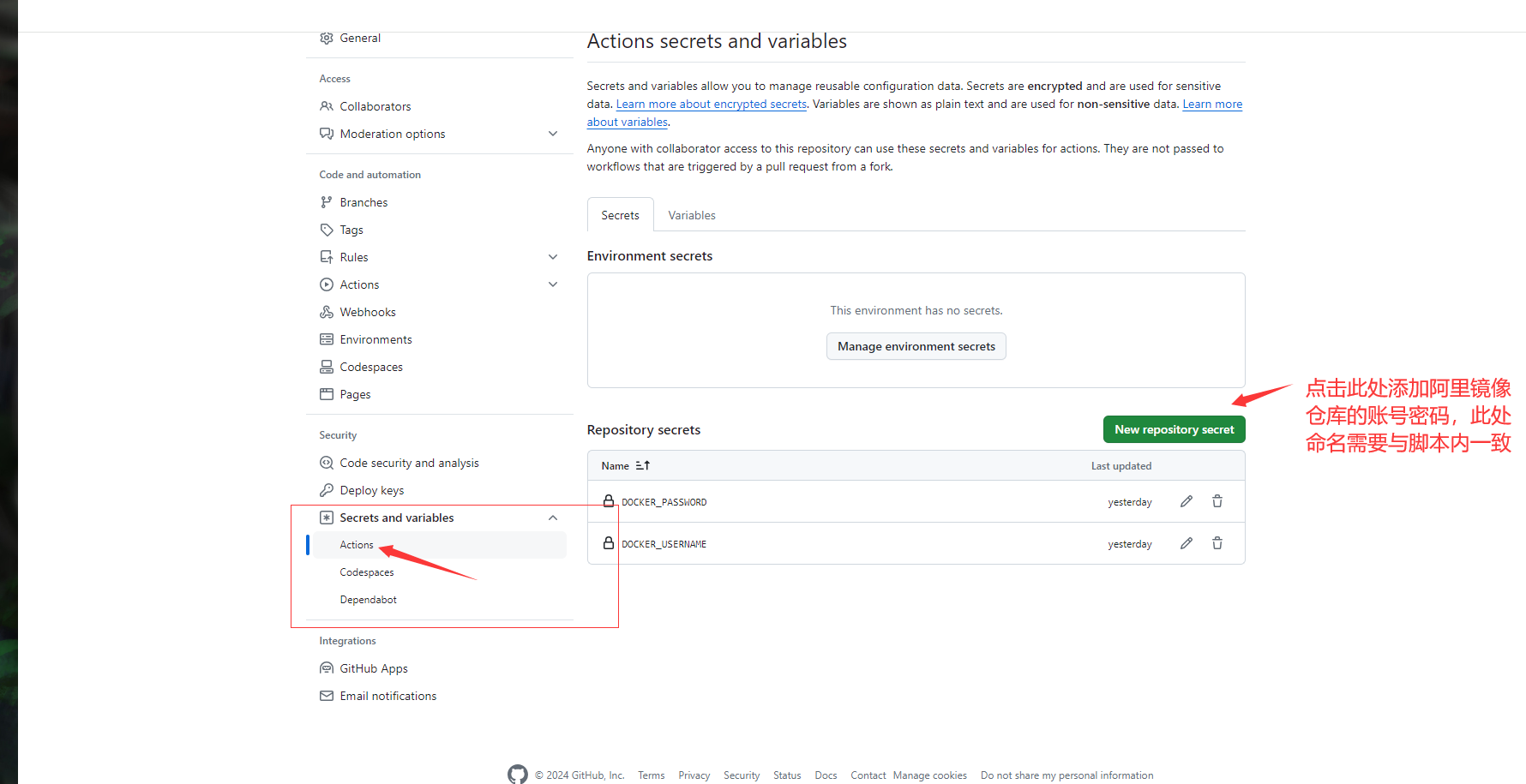The width and height of the screenshot is (1526, 784).
Task: Click the Email notifications envelope icon
Action: [327, 696]
